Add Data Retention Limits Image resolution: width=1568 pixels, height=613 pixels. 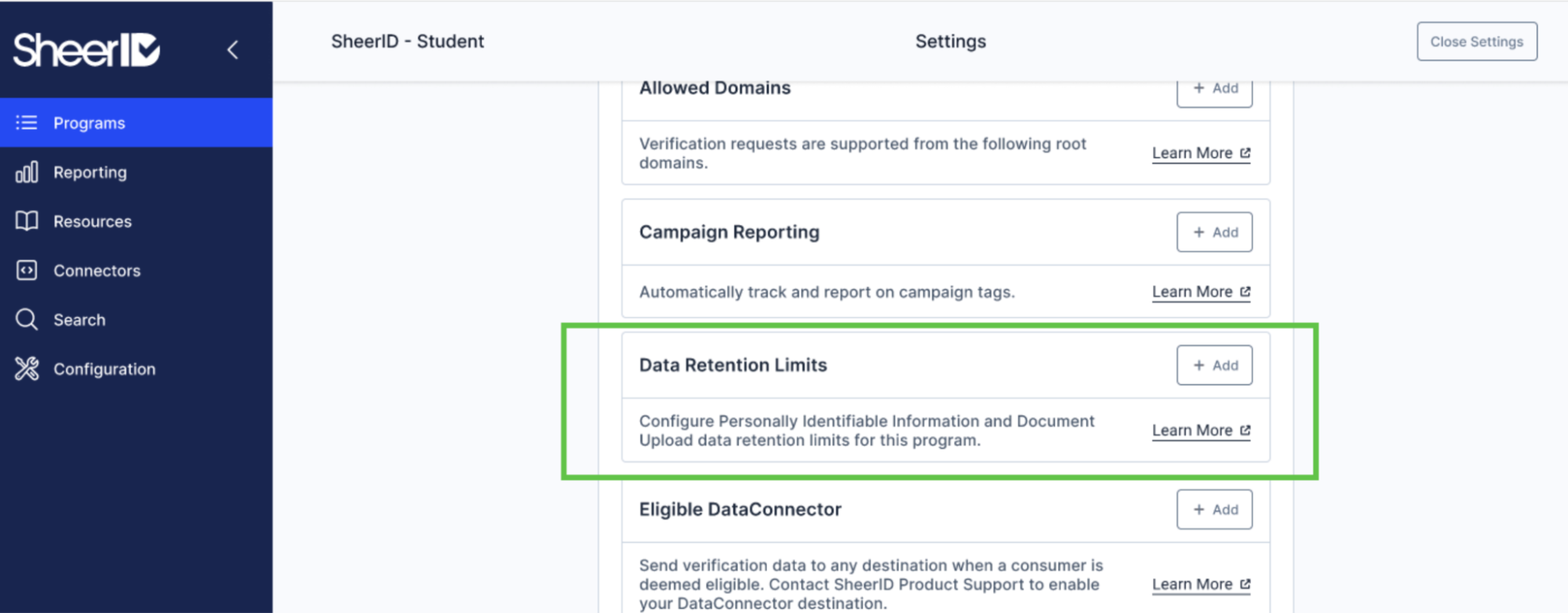pyautogui.click(x=1214, y=365)
